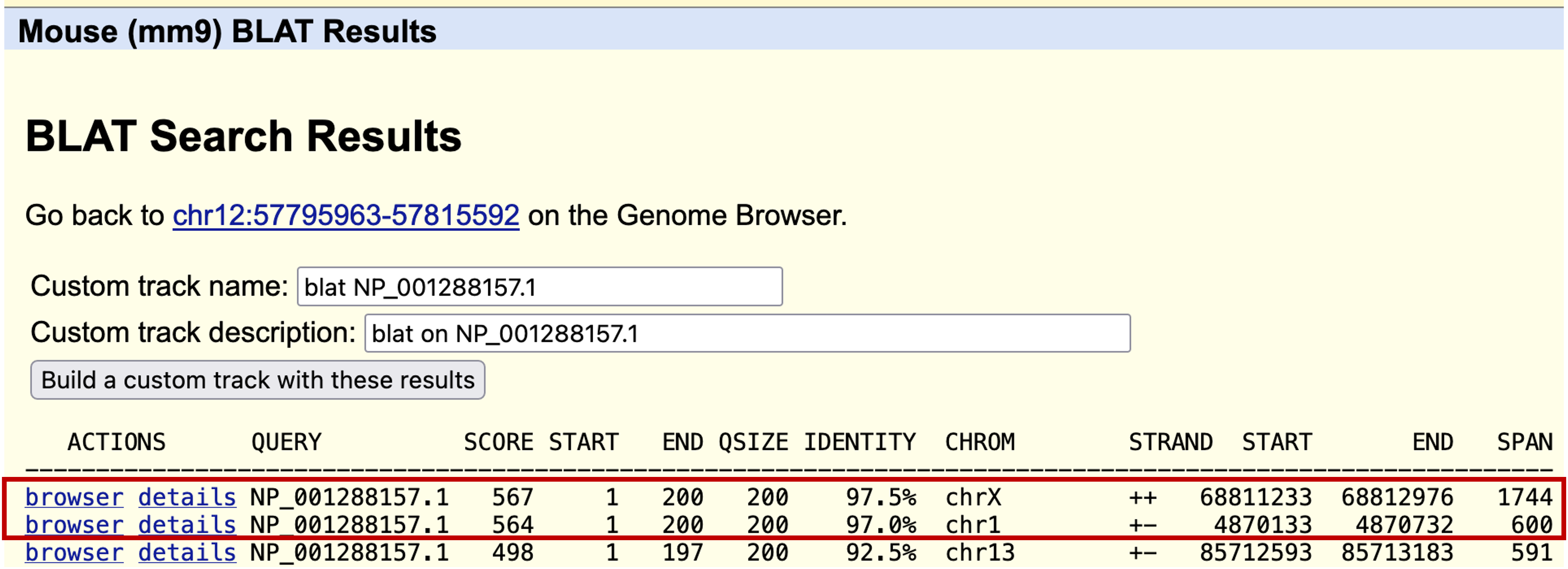Open details link for chr1 hit
Screen dimensions: 1568x569
point(187,525)
